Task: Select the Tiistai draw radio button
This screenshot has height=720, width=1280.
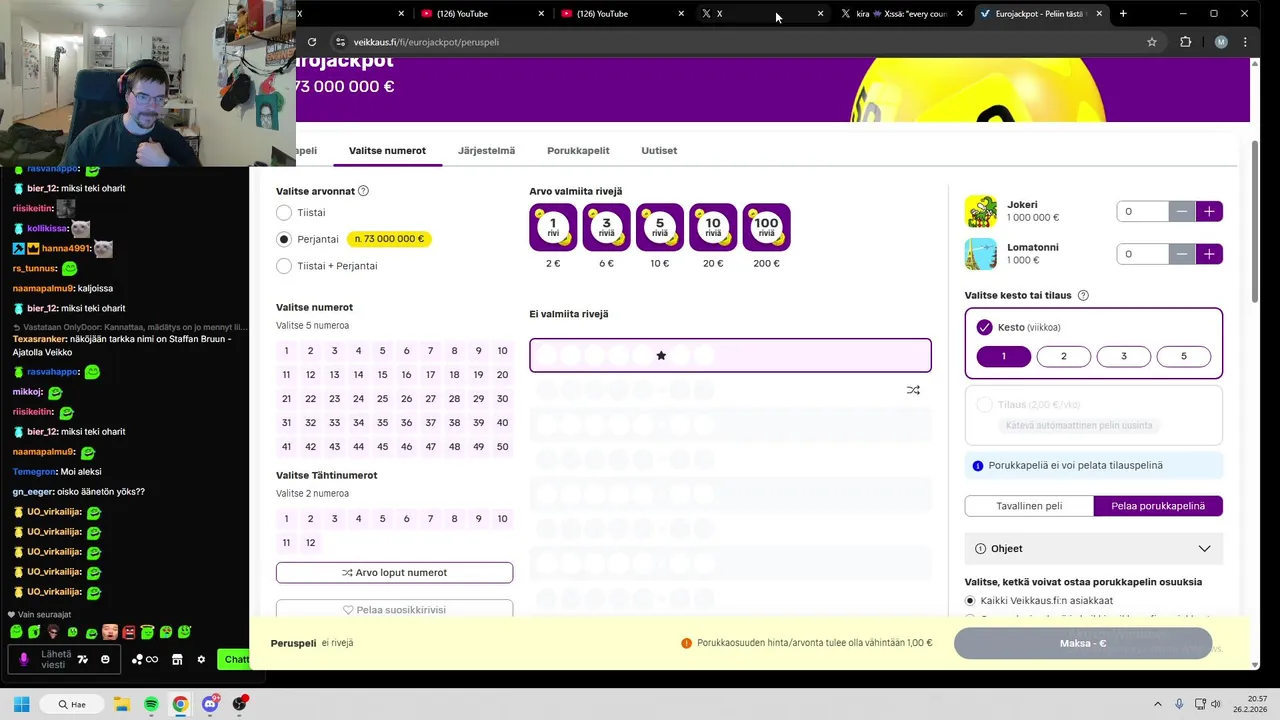Action: click(x=284, y=213)
